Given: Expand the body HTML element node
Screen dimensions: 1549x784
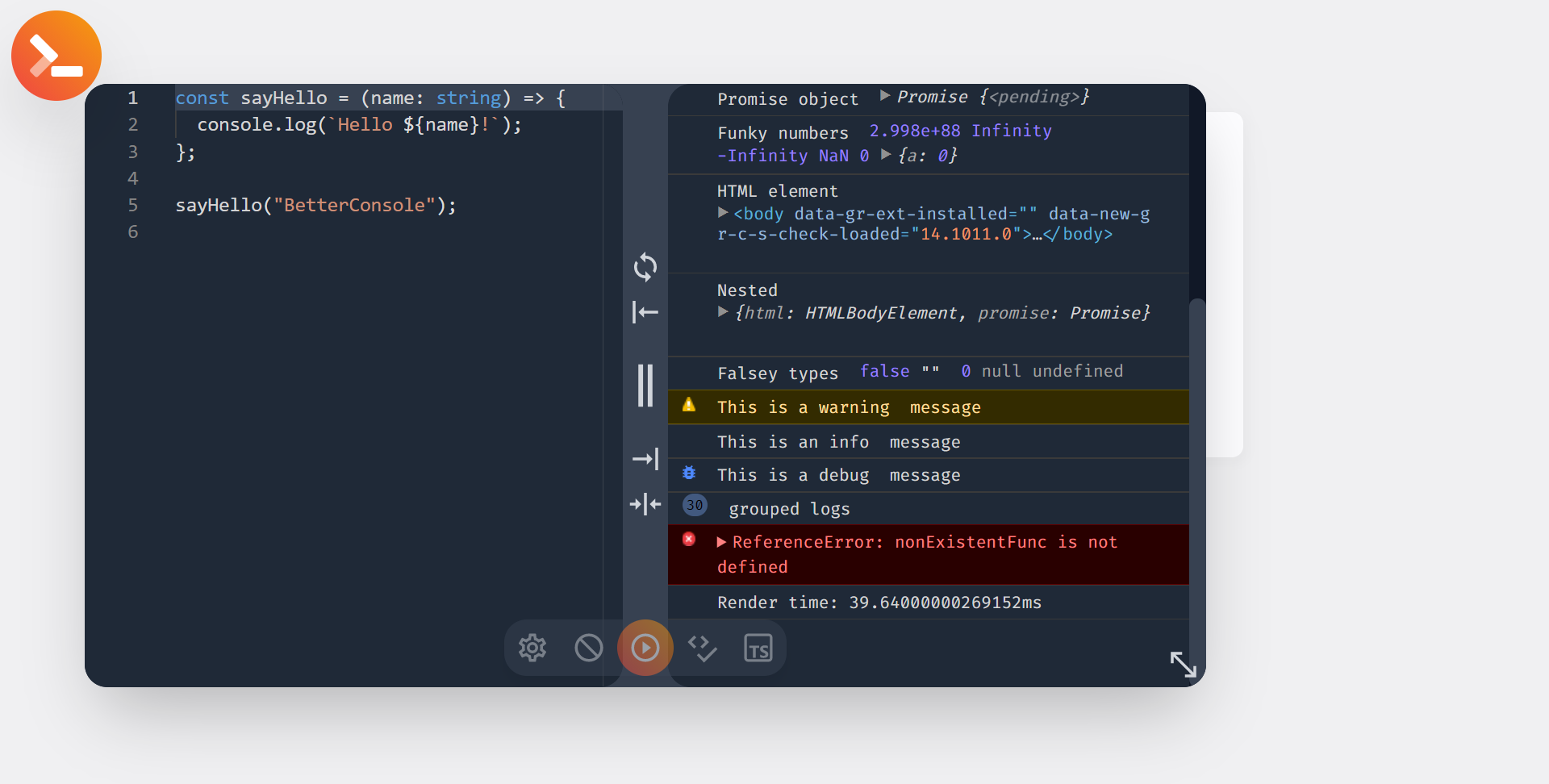Looking at the screenshot, I should 723,213.
